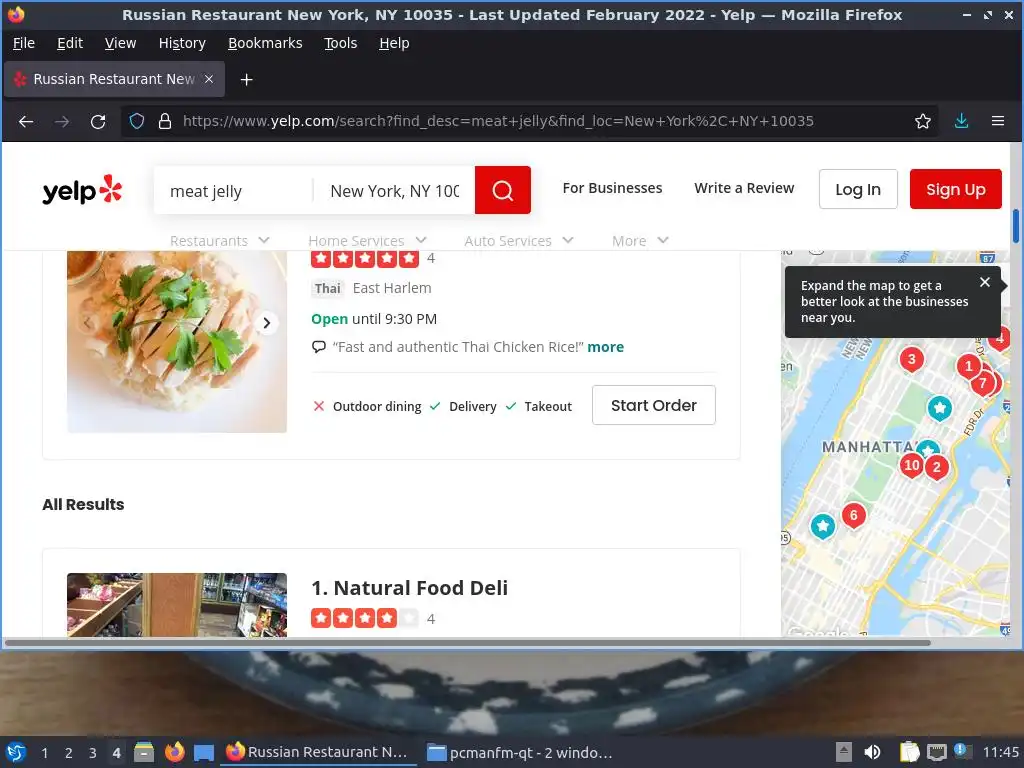
Task: Switch to virtual desktop 3
Action: click(x=93, y=753)
